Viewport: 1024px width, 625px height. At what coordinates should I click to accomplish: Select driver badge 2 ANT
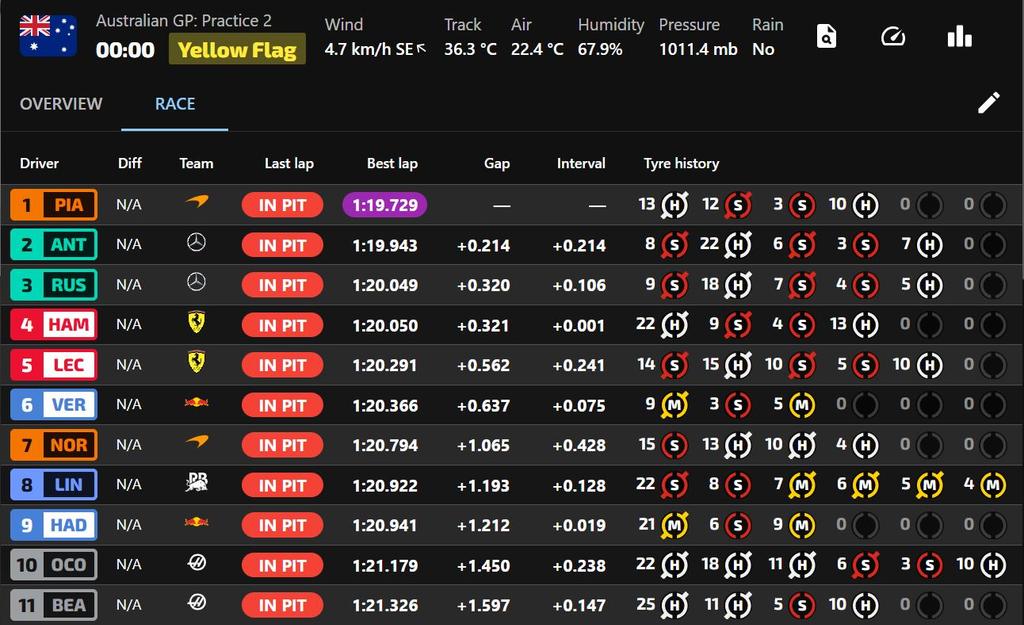pos(54,245)
